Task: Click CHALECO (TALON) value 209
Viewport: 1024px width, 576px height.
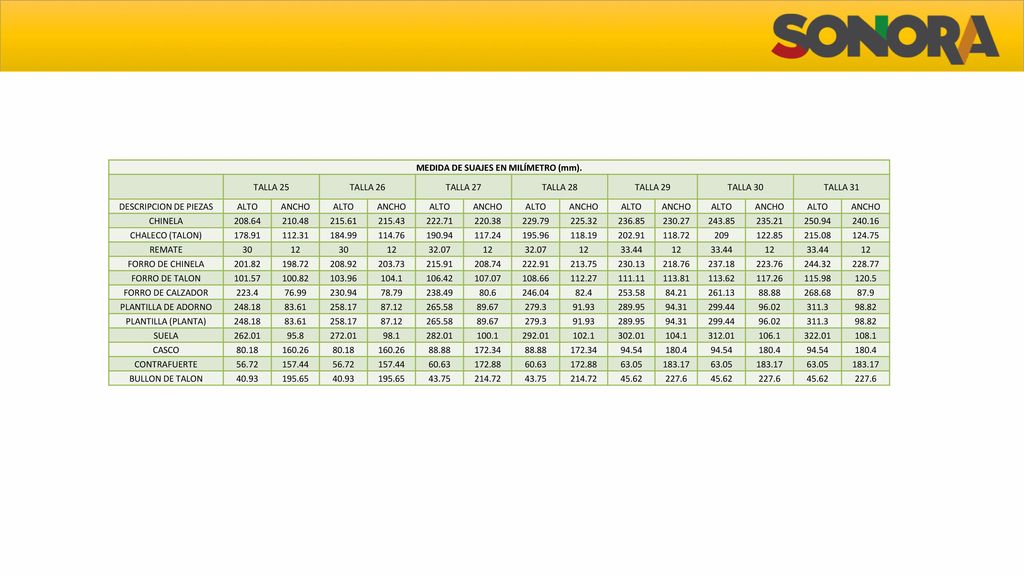Action: [721, 235]
